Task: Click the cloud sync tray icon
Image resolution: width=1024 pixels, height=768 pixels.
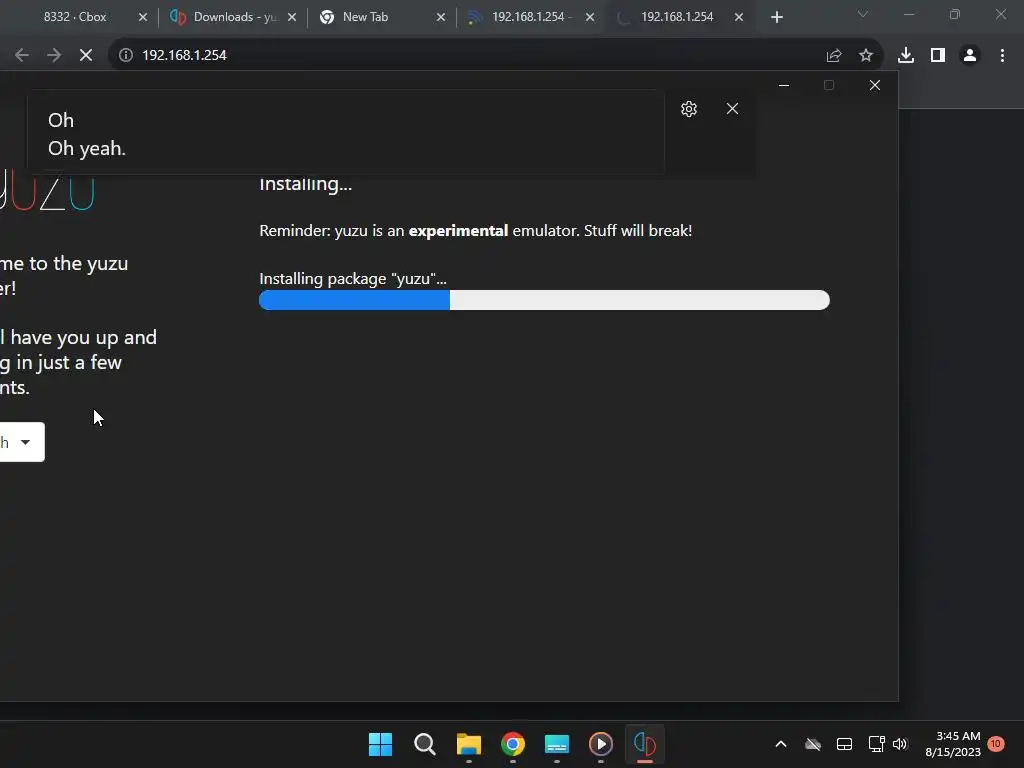Action: (812, 744)
